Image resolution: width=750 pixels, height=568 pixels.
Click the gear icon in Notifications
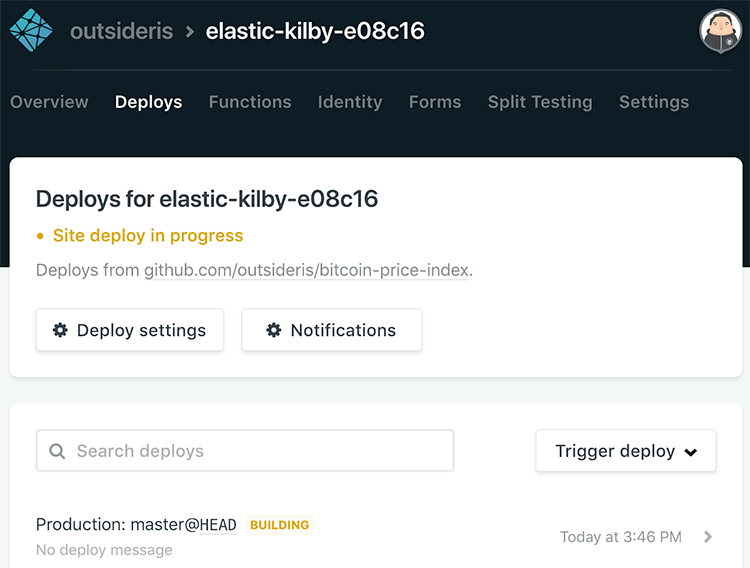pyautogui.click(x=274, y=330)
